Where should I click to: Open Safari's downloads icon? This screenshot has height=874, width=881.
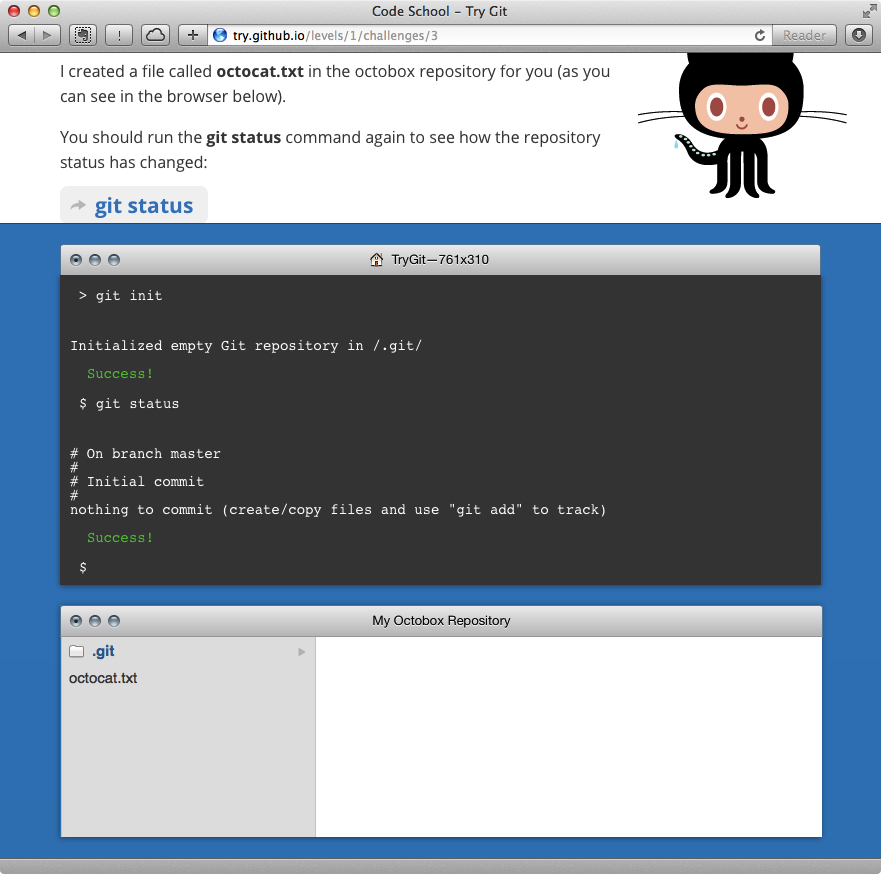click(x=859, y=35)
